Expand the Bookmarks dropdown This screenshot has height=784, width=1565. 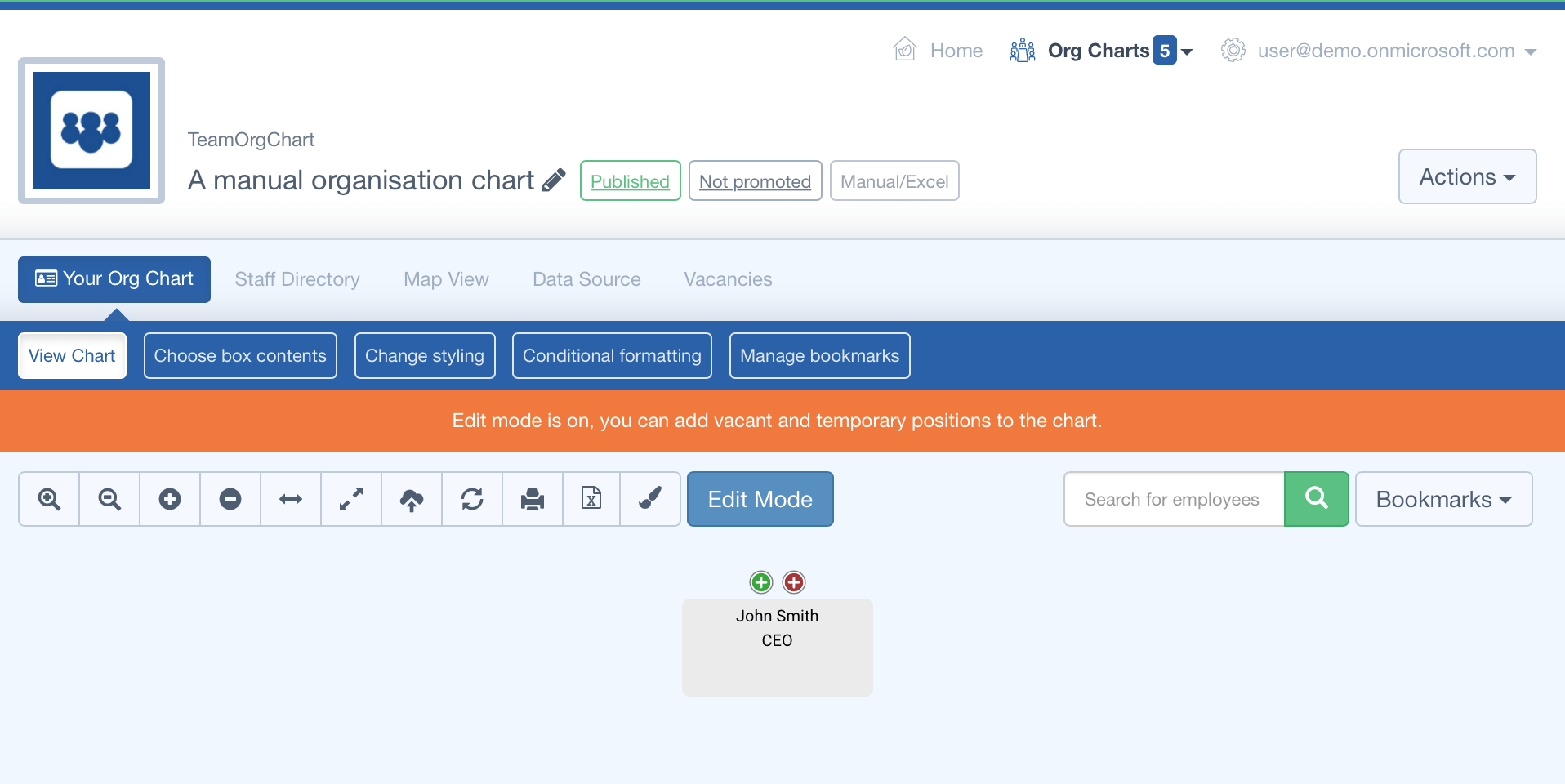click(1443, 499)
